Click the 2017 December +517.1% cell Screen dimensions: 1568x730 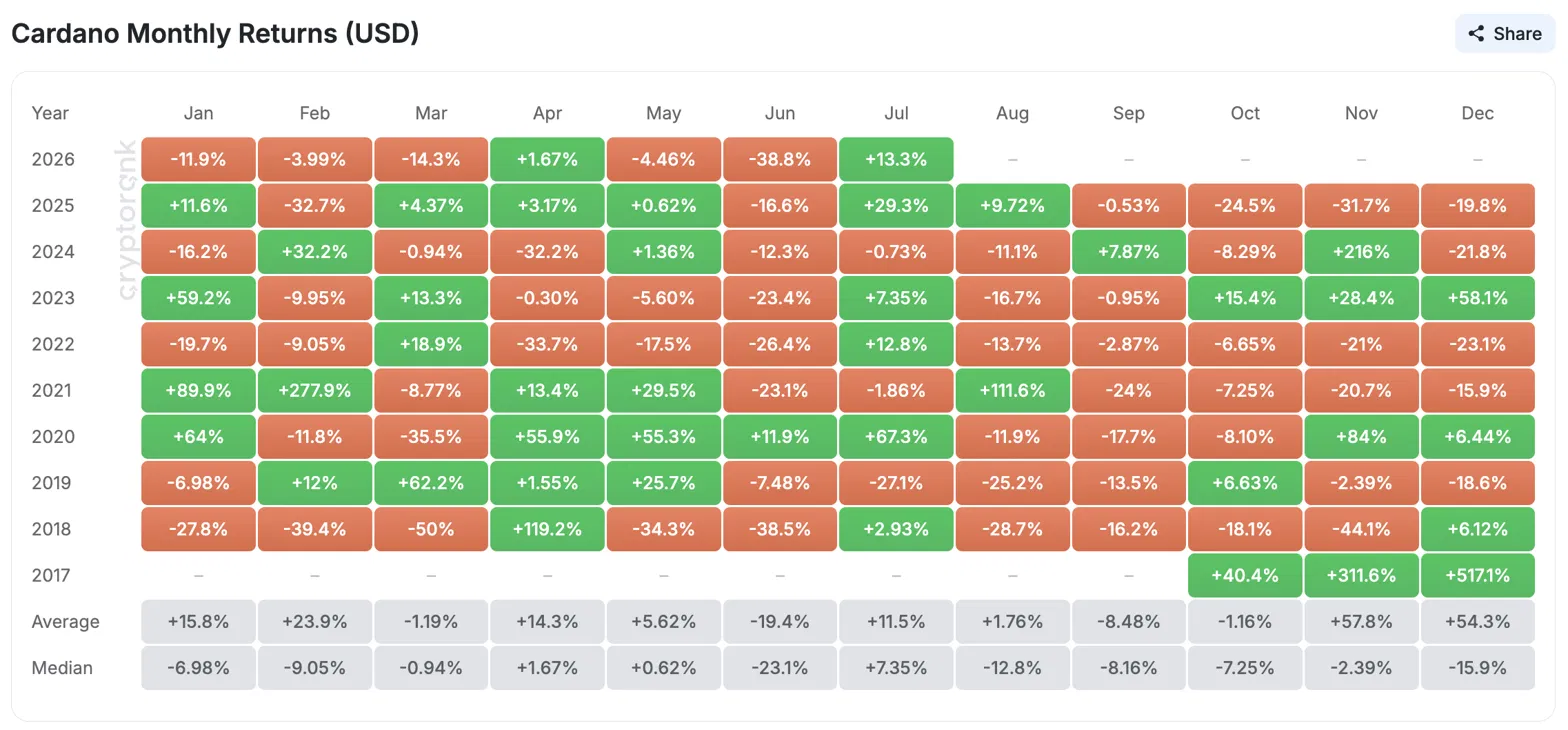pos(1478,575)
